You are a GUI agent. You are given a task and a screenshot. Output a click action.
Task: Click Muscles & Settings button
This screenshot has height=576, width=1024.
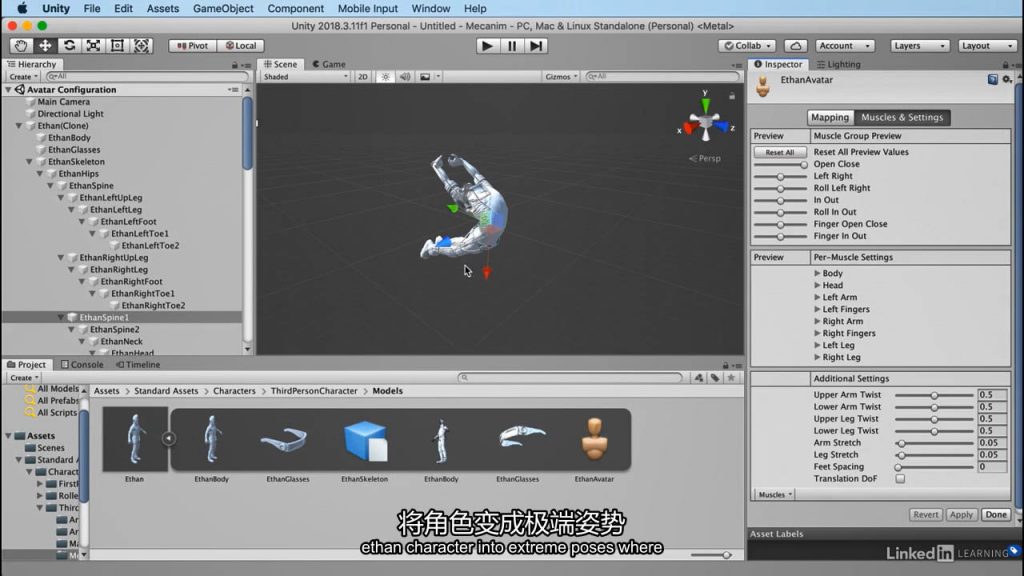902,118
